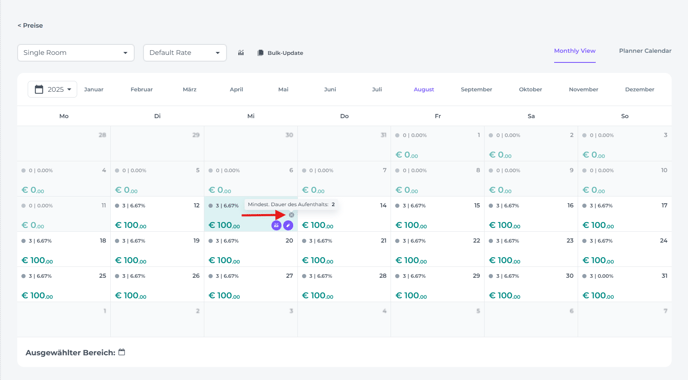Click the calendar icon in the year selector

click(39, 90)
